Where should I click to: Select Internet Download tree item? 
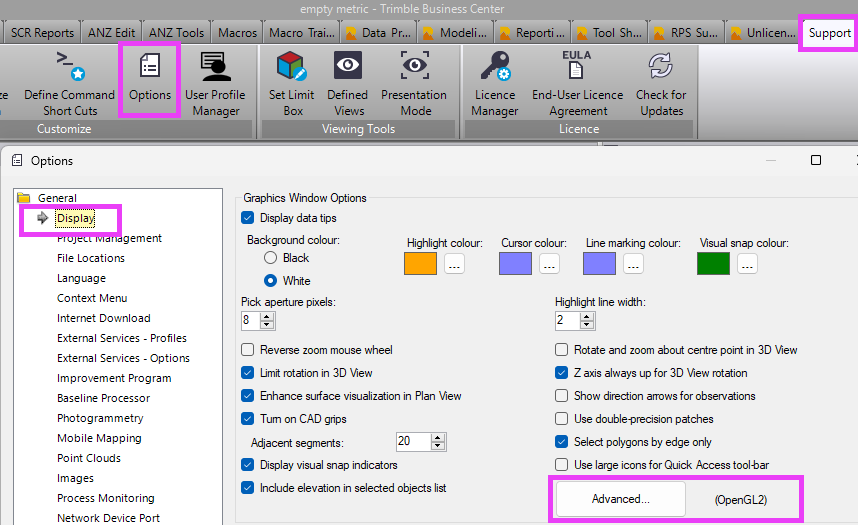(x=103, y=318)
